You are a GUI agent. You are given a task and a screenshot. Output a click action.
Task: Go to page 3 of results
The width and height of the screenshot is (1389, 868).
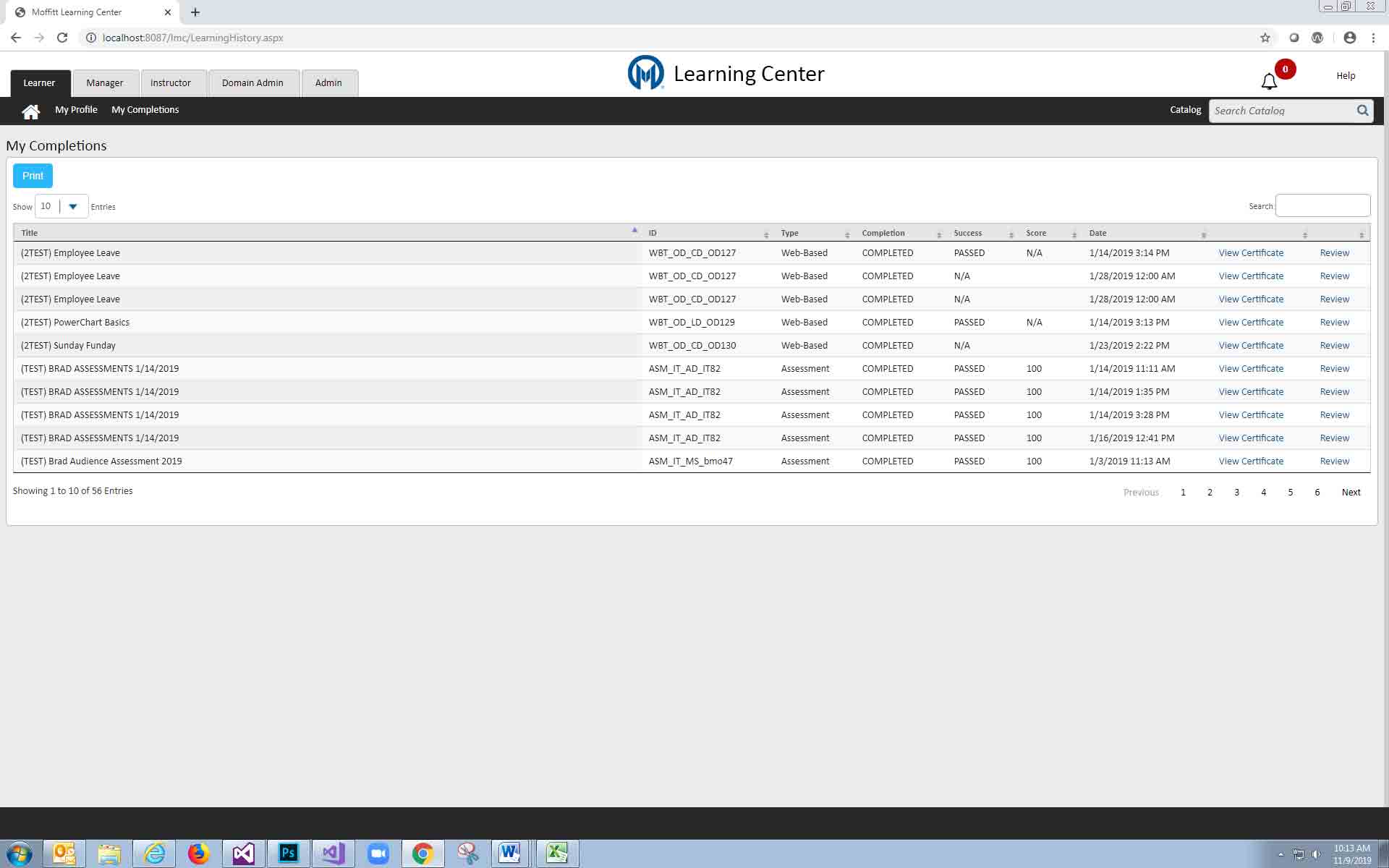[1236, 493]
